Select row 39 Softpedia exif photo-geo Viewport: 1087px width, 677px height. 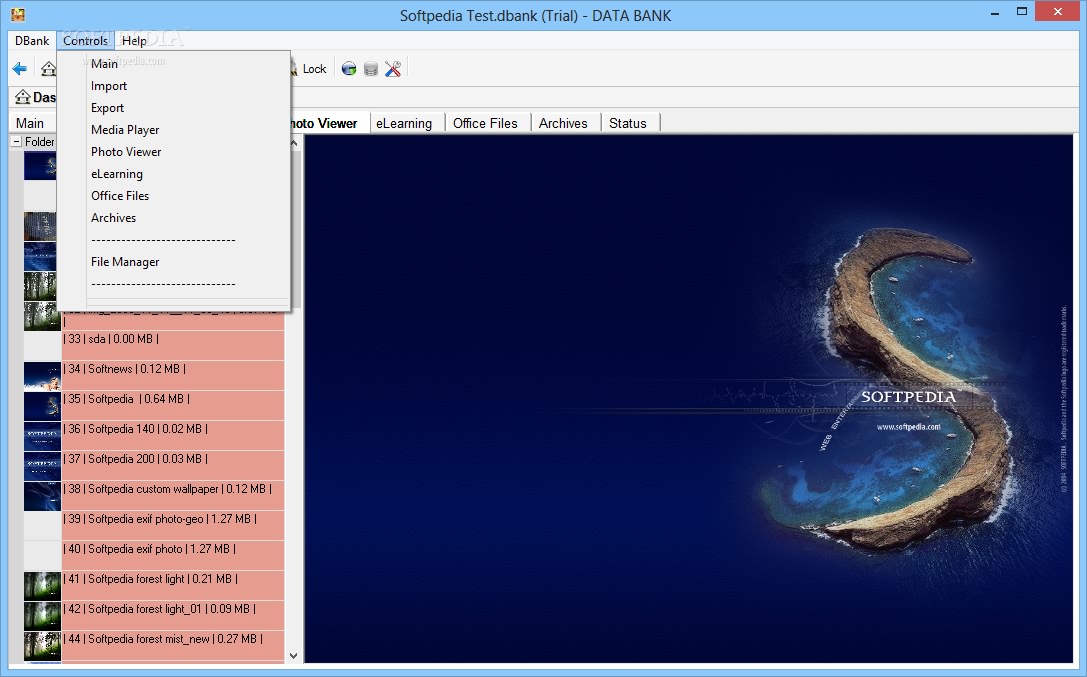(173, 525)
